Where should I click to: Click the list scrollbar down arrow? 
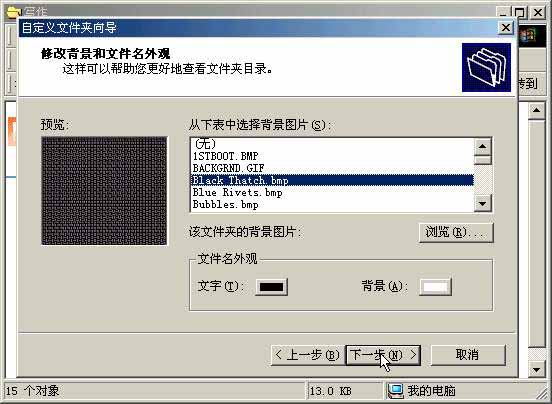pos(482,203)
